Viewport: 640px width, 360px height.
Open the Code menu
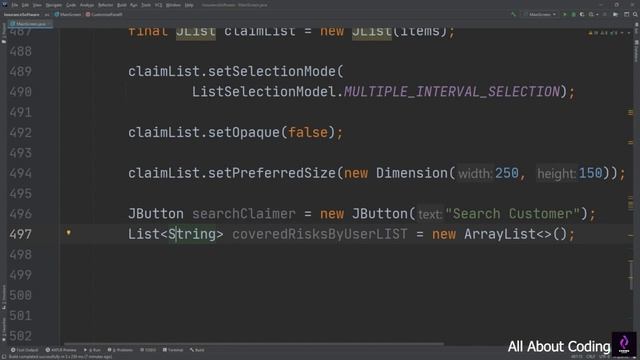click(71, 5)
